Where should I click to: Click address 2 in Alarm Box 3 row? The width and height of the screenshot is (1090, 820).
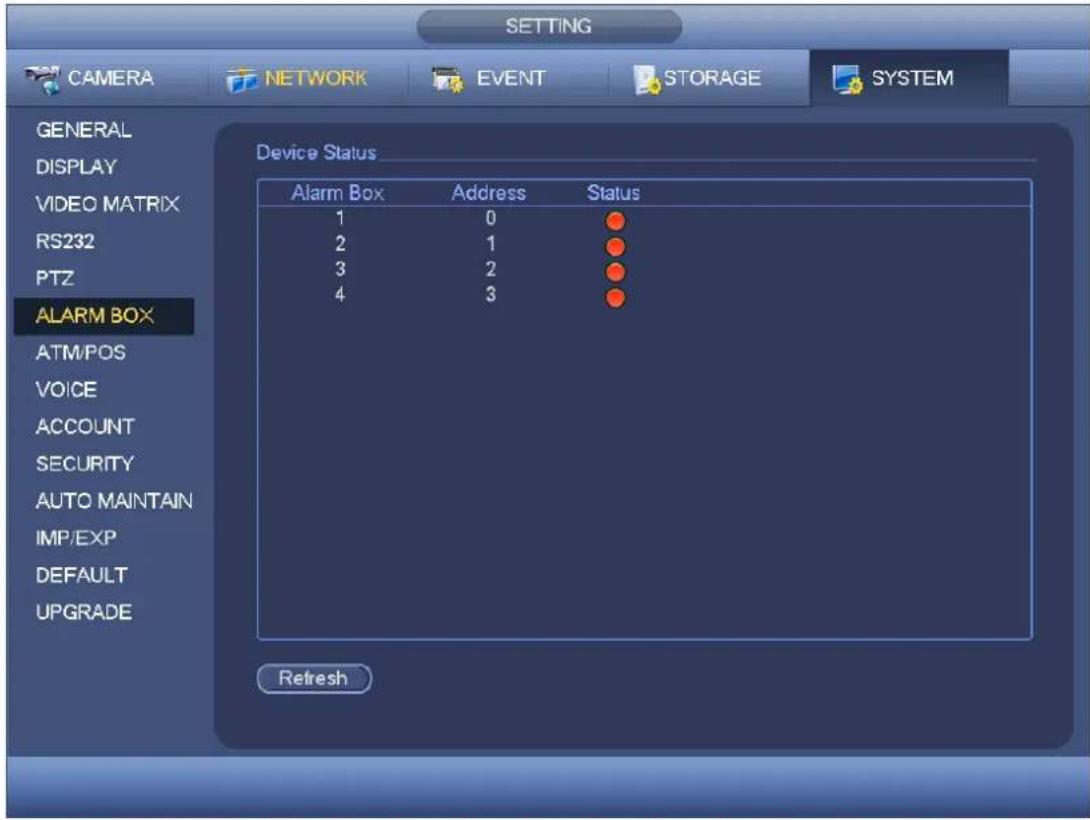[x=491, y=269]
